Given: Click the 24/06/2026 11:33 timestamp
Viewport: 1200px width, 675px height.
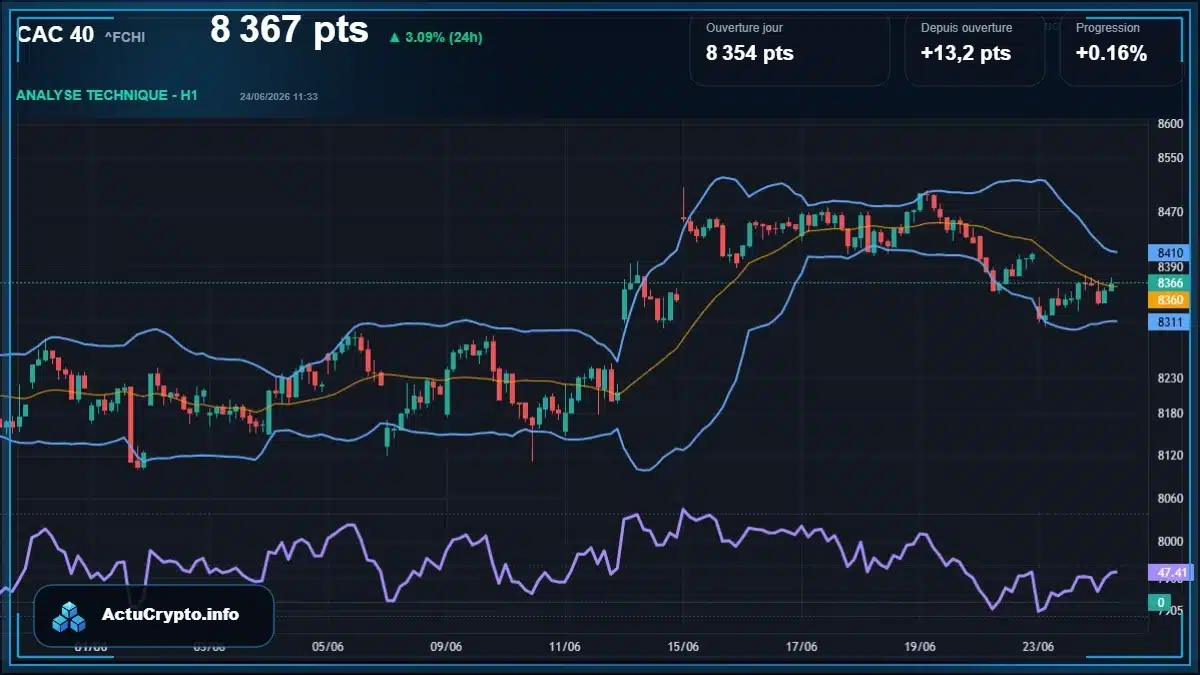Looking at the screenshot, I should (x=279, y=96).
